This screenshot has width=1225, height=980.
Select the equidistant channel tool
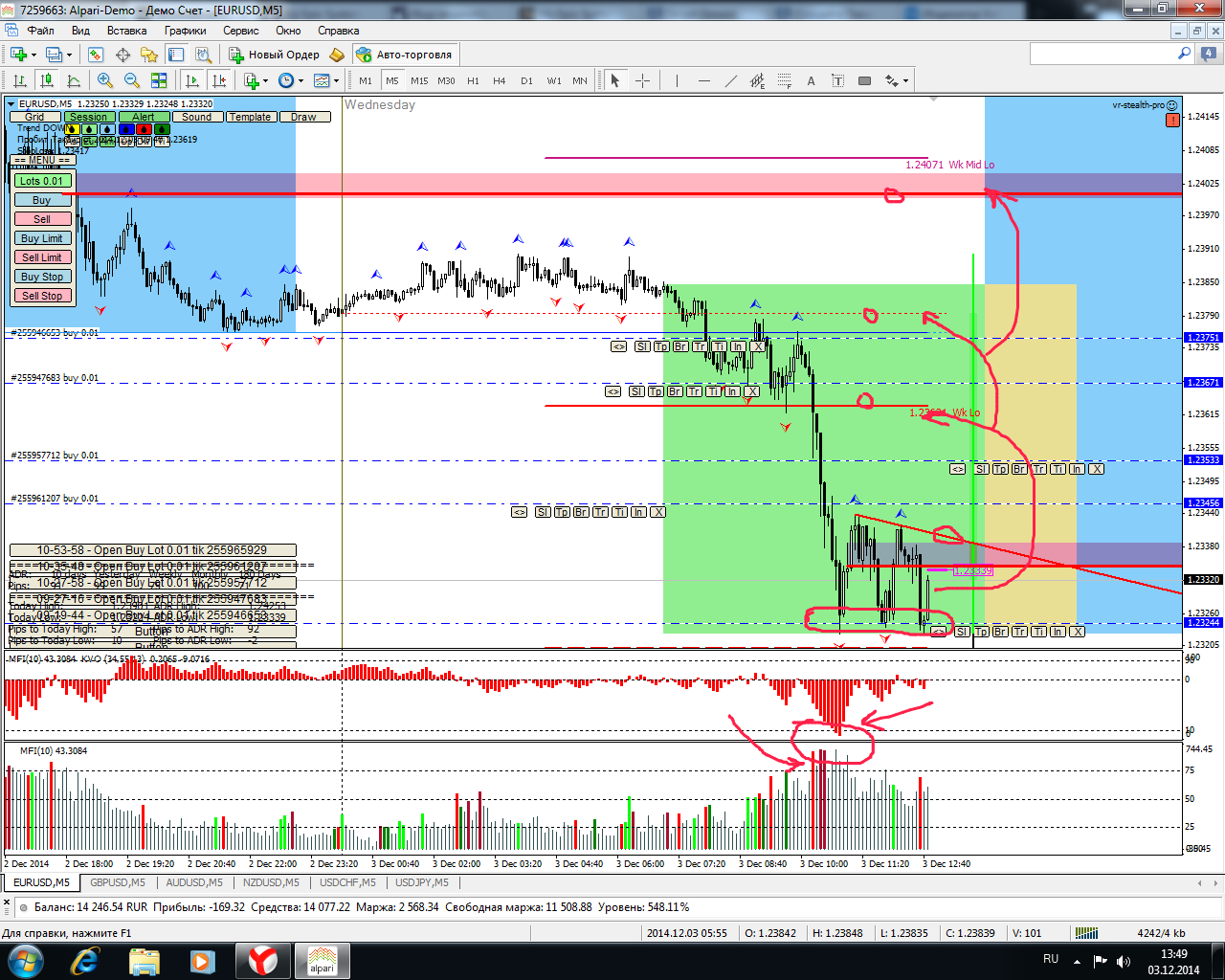coord(758,80)
